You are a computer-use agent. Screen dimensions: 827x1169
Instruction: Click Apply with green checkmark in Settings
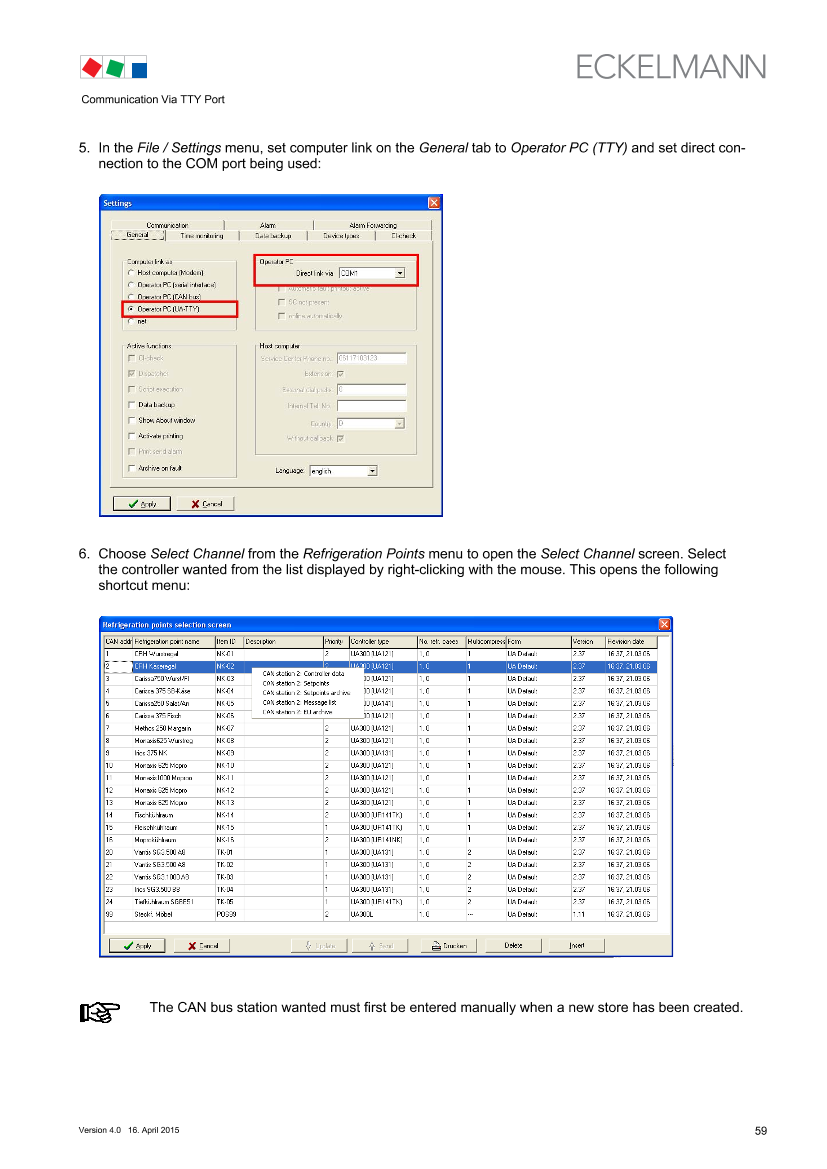point(141,504)
